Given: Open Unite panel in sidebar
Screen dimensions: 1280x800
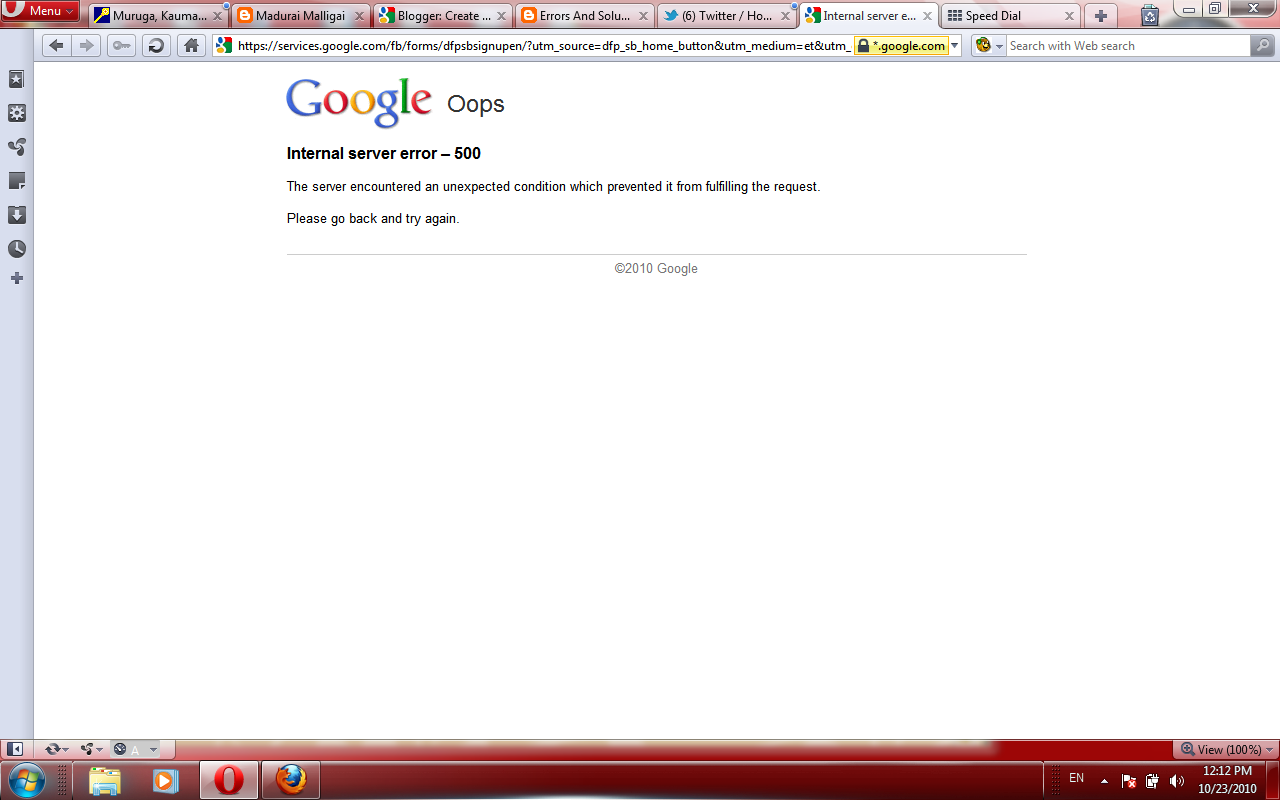Looking at the screenshot, I should click(17, 147).
